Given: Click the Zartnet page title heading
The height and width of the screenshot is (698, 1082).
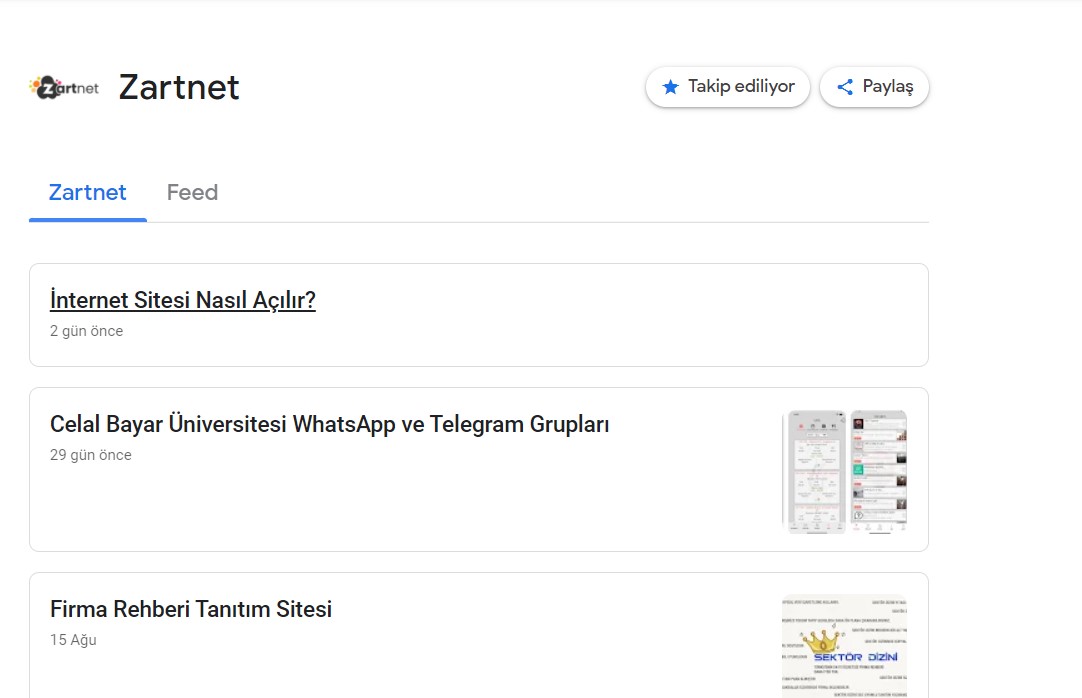Looking at the screenshot, I should 179,87.
